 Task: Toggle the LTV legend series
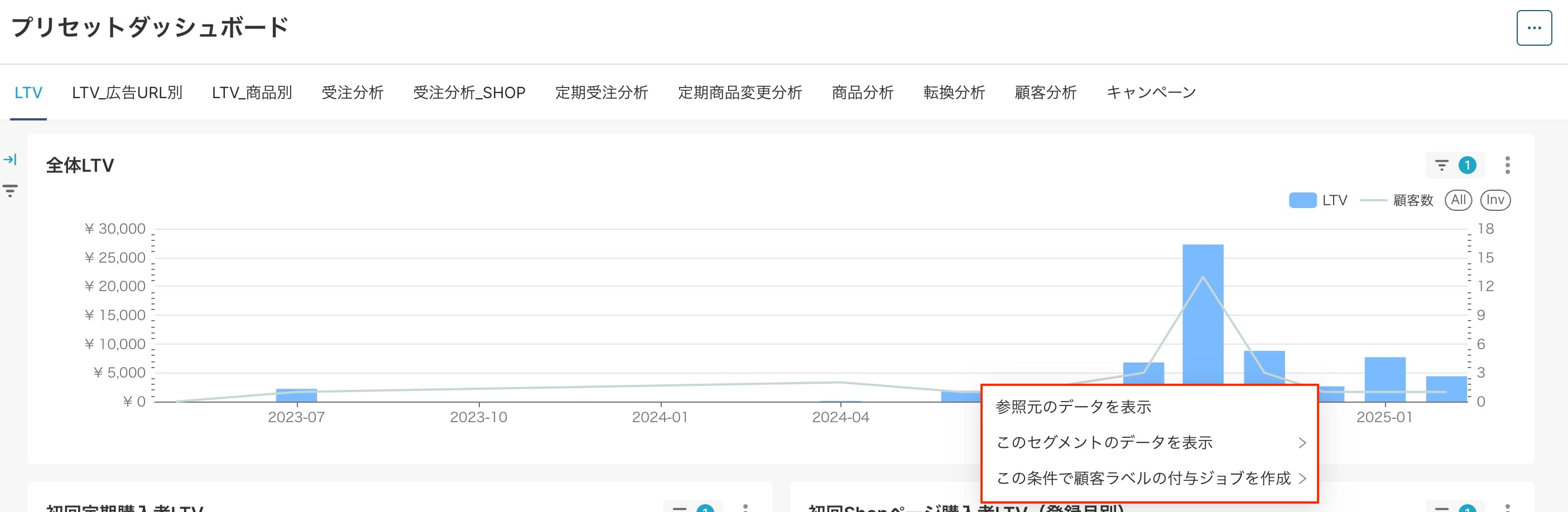click(1318, 200)
